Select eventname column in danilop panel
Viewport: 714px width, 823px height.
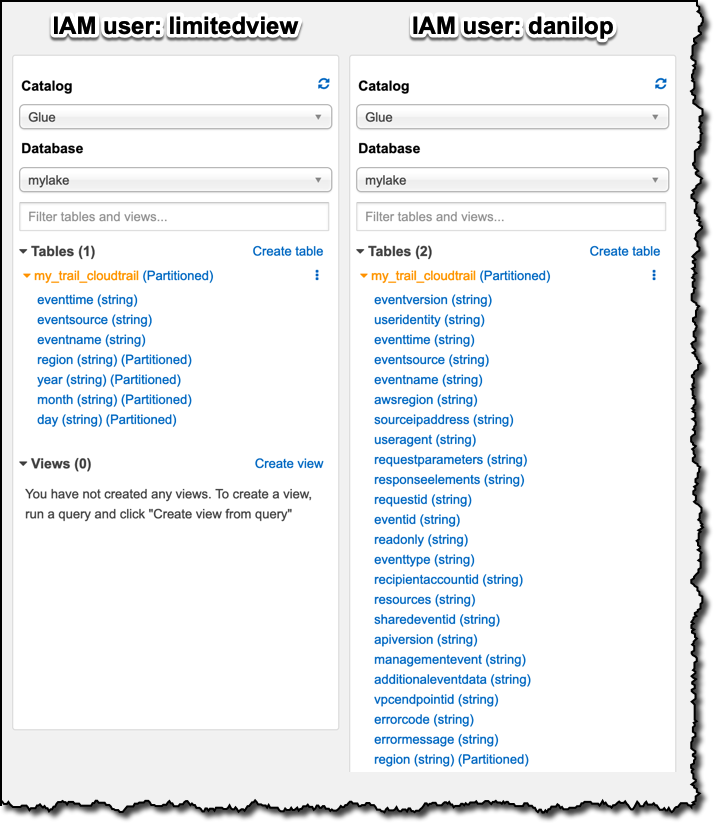(x=428, y=379)
